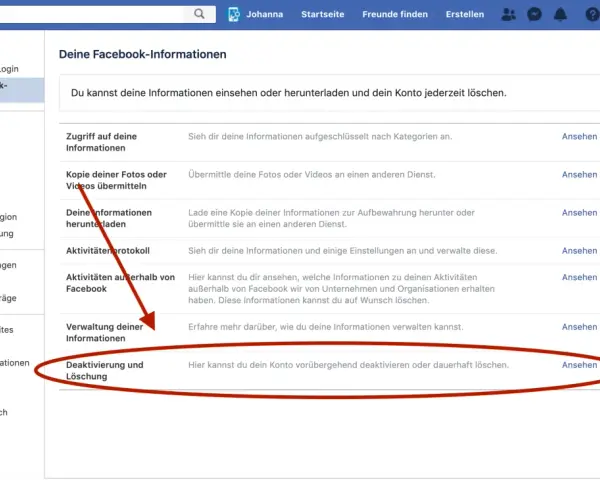
Task: Open the notifications bell icon
Action: pyautogui.click(x=560, y=15)
